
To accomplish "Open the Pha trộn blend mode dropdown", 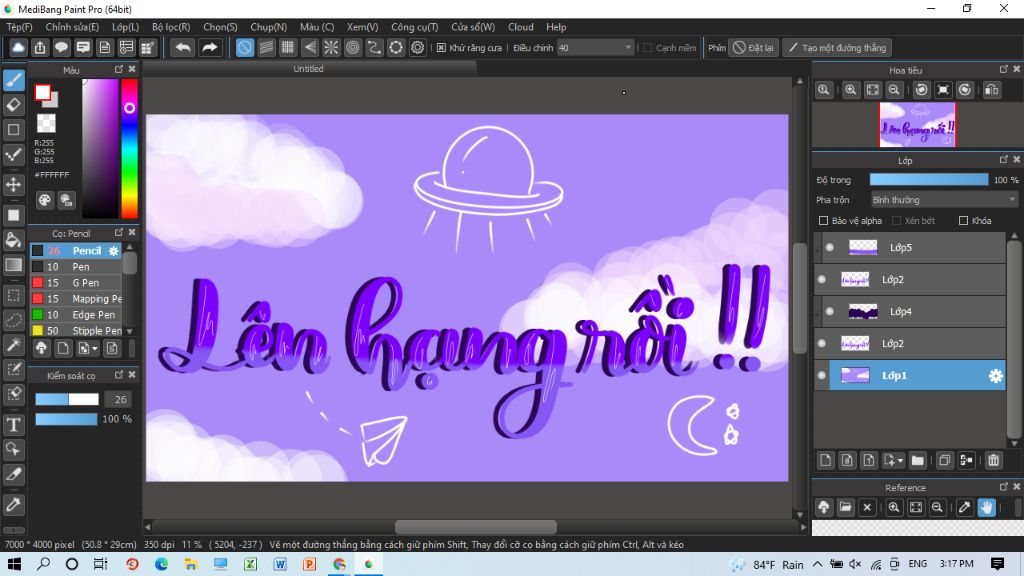I will [944, 200].
